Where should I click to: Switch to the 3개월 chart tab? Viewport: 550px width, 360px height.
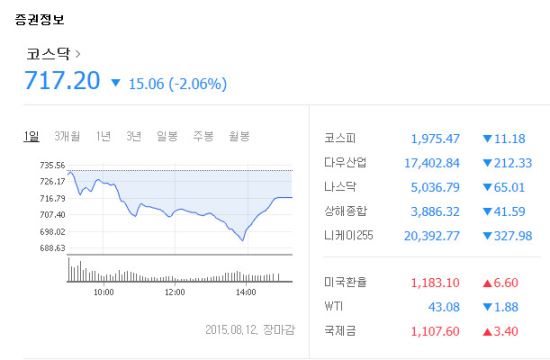(67, 136)
